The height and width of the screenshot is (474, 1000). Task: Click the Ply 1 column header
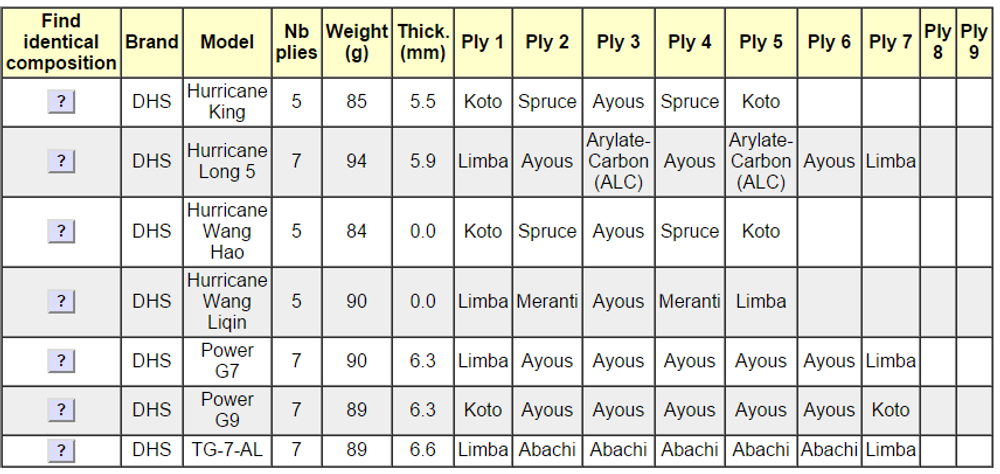(483, 42)
